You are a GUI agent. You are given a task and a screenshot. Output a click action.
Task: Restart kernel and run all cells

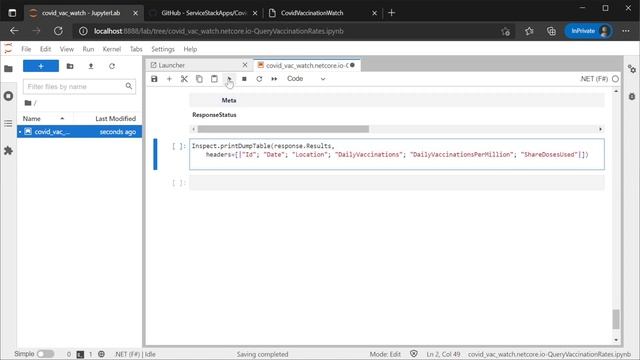[x=274, y=79]
